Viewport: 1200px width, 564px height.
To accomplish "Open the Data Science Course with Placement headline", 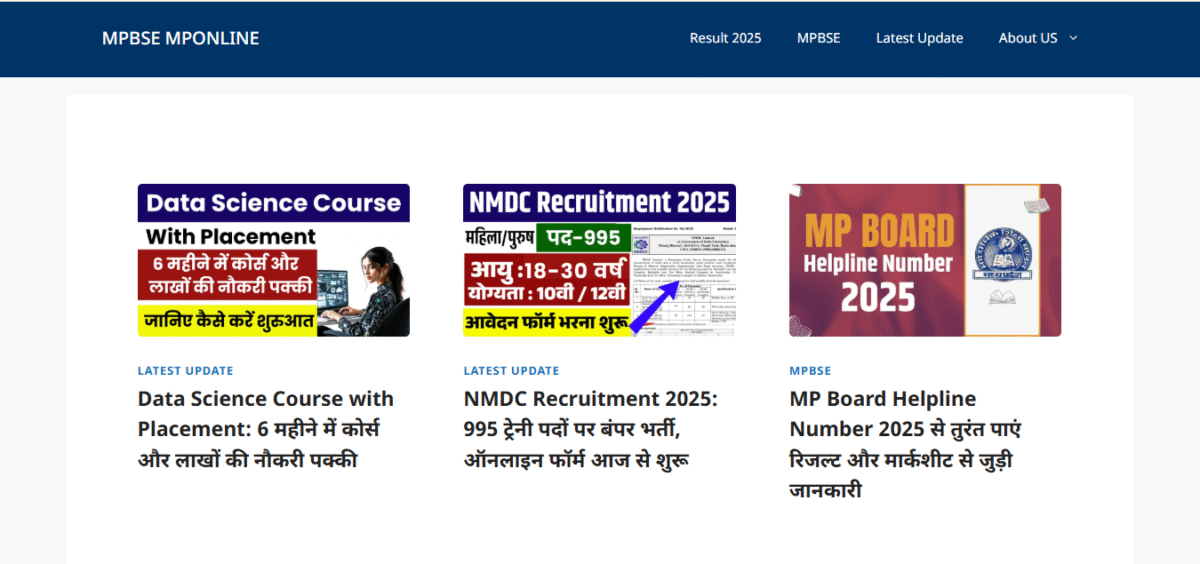I will tap(266, 429).
